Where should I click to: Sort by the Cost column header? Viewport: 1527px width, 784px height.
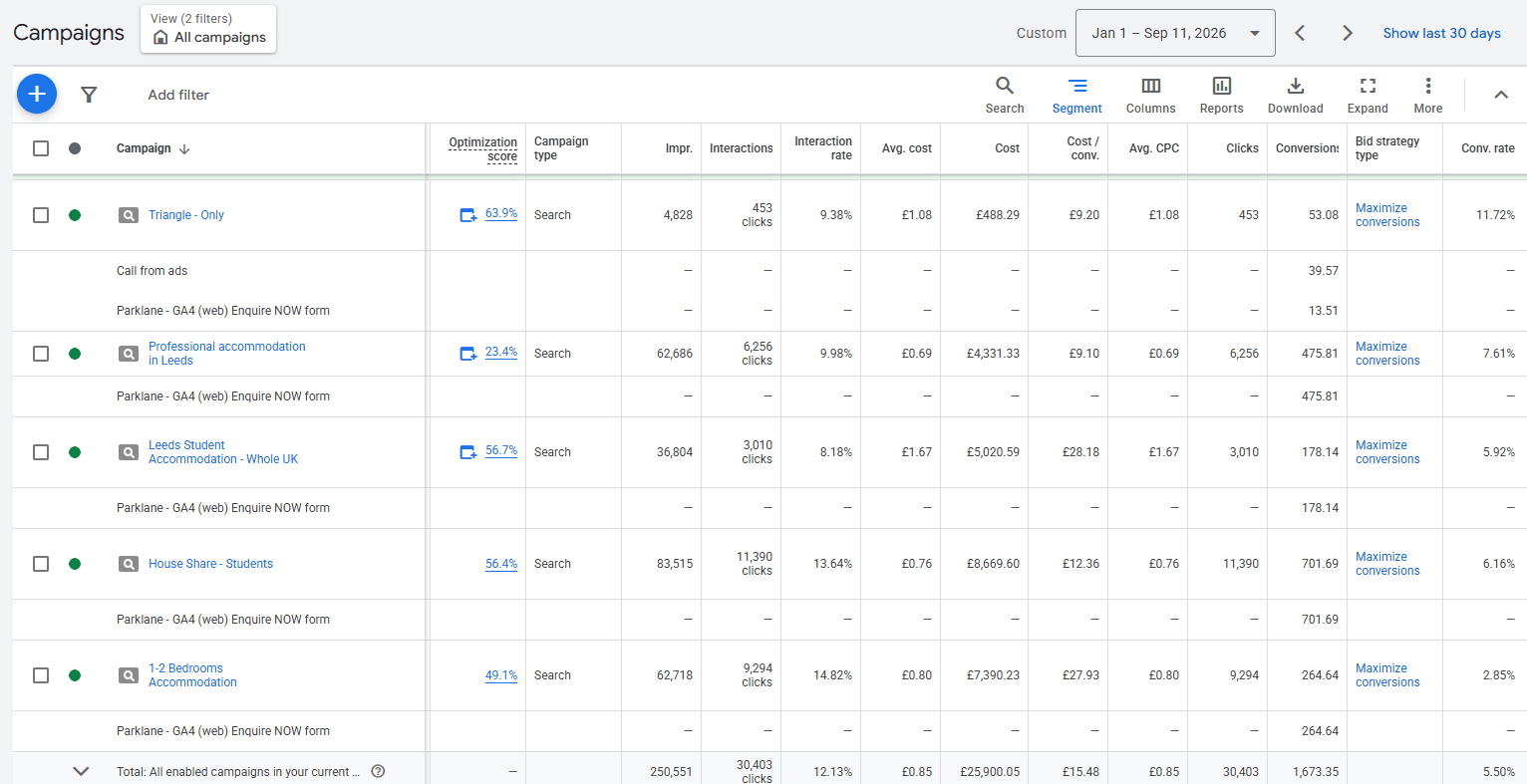point(1007,148)
